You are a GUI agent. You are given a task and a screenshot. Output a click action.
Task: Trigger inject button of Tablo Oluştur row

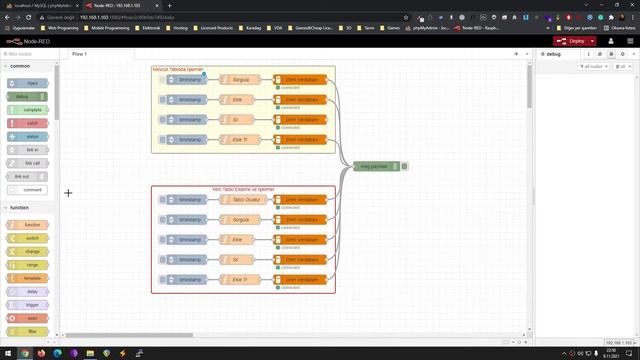162,200
